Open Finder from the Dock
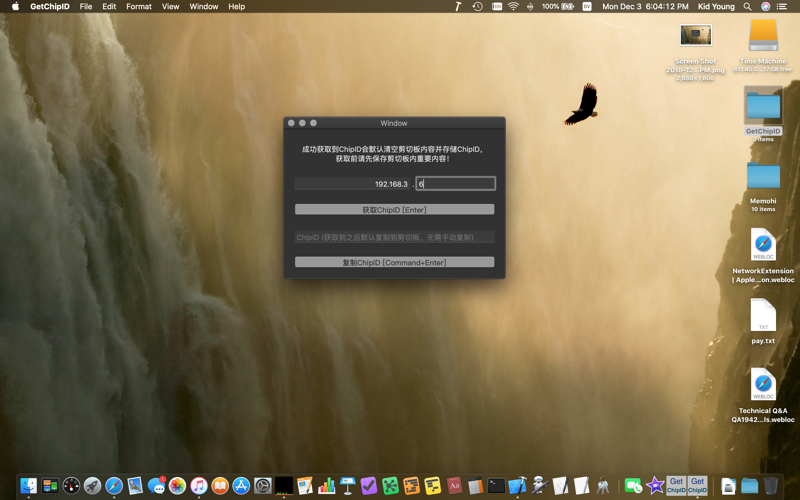 (28, 486)
